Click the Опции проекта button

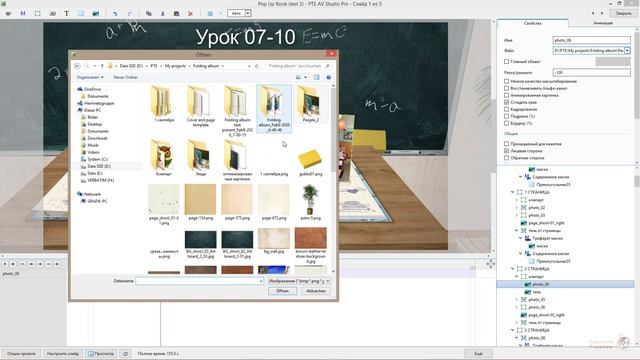21,353
